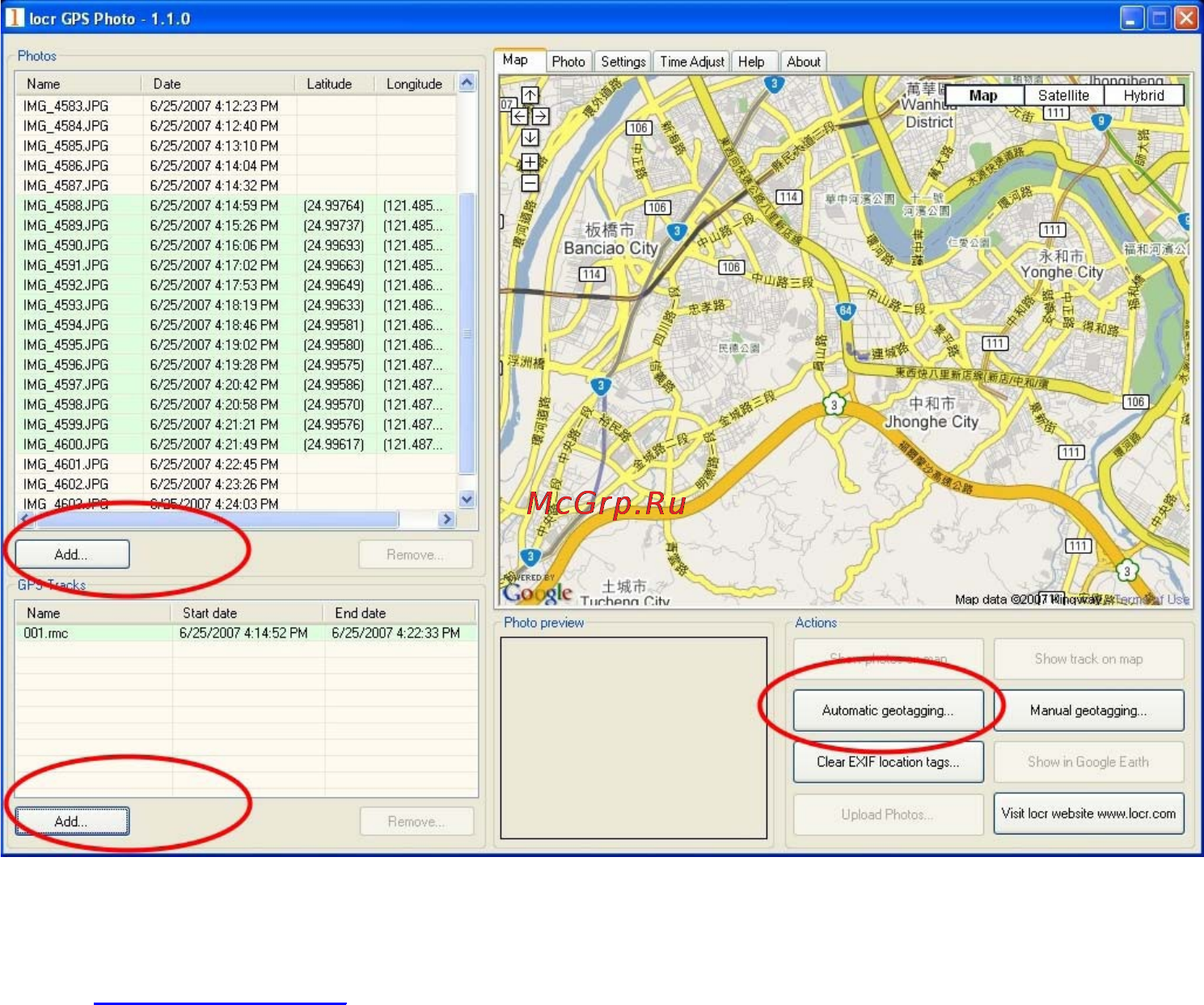Select photo IMG_4596.JPG

click(x=236, y=365)
